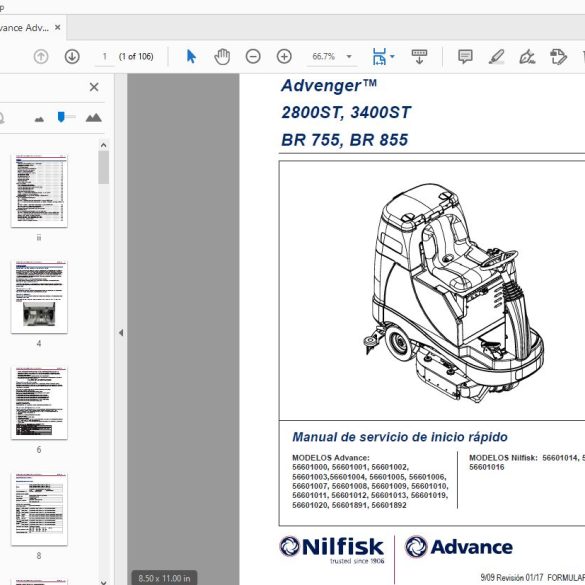Image resolution: width=585 pixels, height=585 pixels.
Task: Choose the Selection arrow tool
Action: (191, 57)
